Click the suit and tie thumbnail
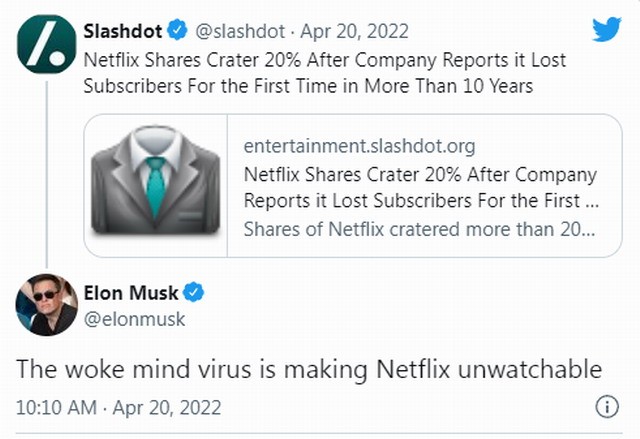Screen dimensions: 640x439 pyautogui.click(x=155, y=186)
